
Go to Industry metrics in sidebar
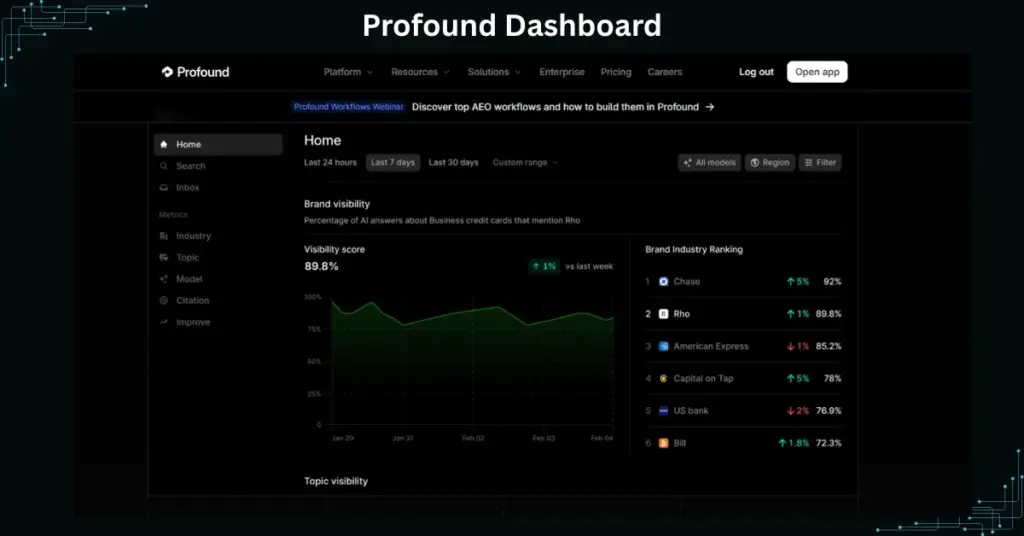(193, 236)
